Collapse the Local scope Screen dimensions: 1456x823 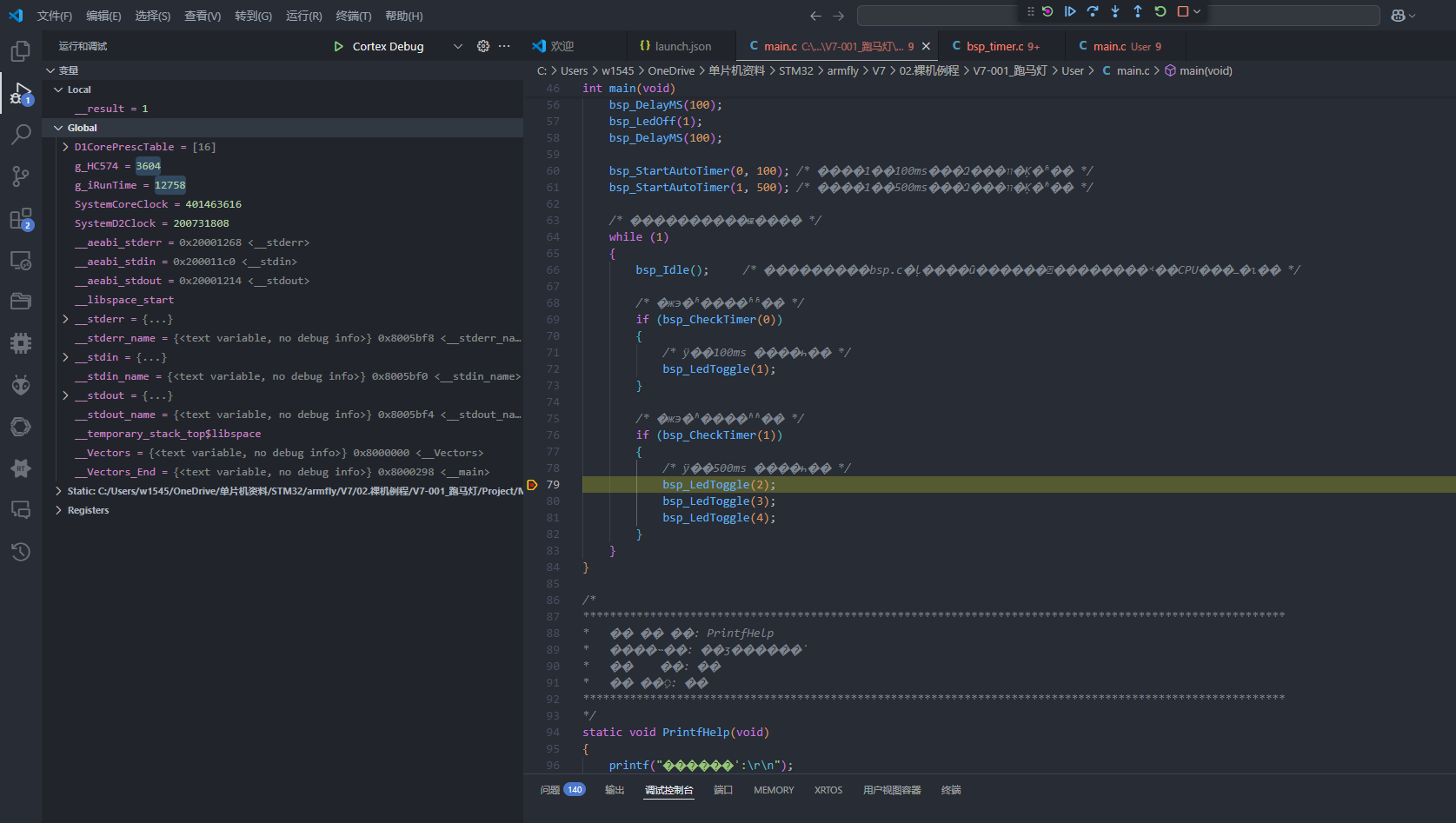pos(58,90)
